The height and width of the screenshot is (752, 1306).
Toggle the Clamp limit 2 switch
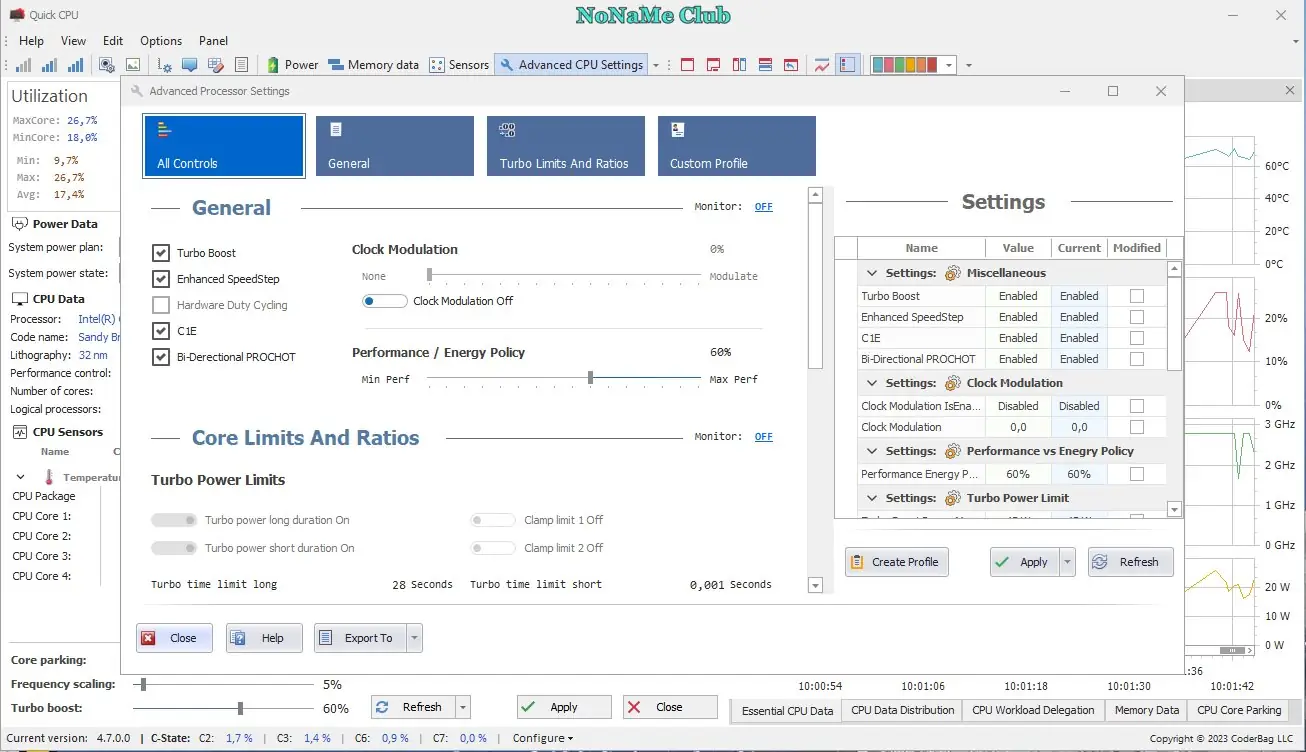(x=493, y=548)
